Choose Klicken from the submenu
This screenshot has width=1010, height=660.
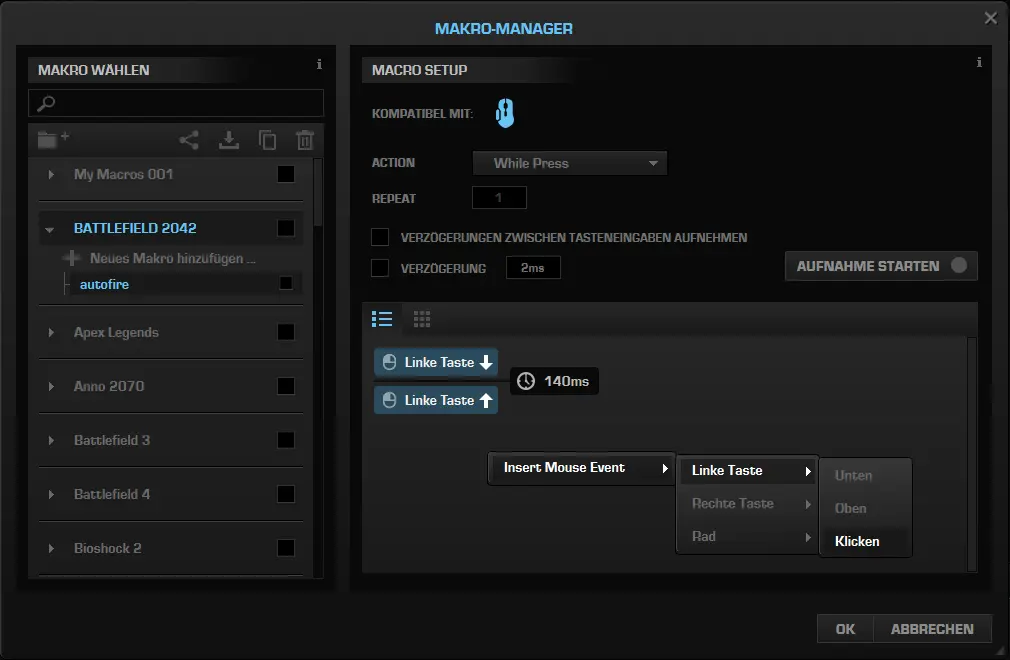point(865,542)
